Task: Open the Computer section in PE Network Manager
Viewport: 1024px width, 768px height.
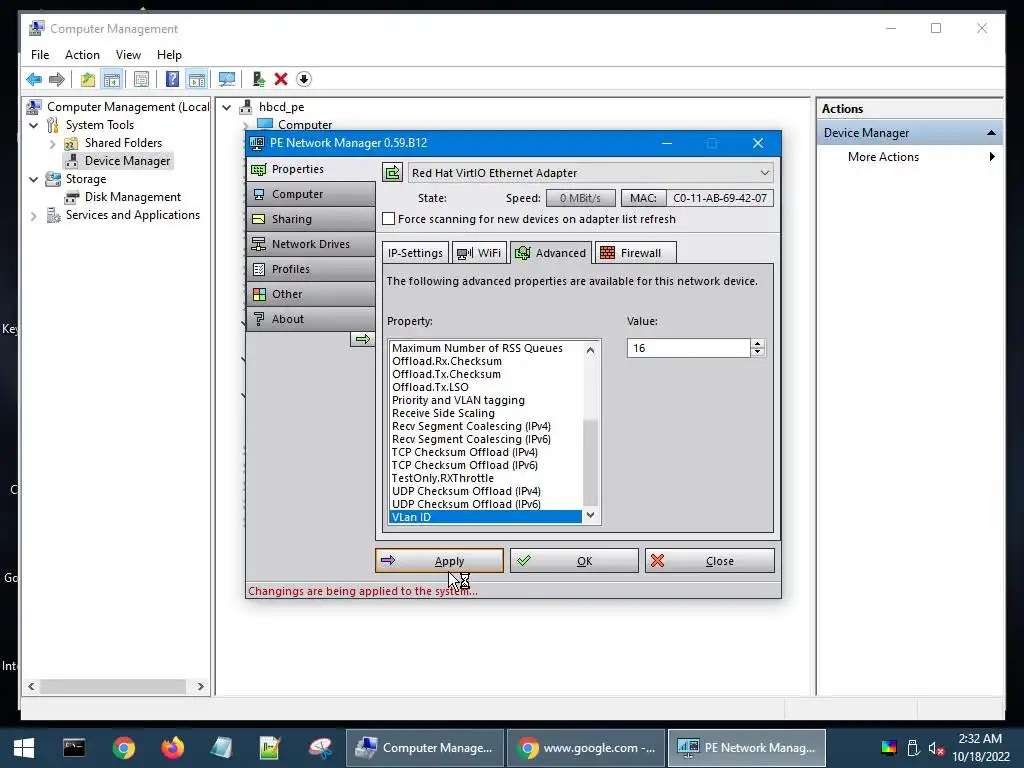Action: (311, 194)
